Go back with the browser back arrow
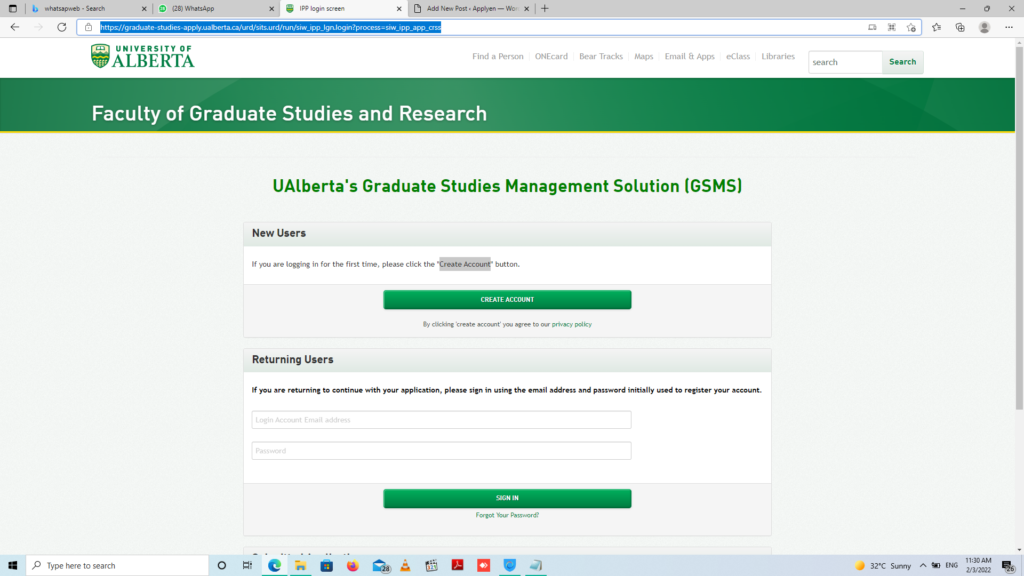This screenshot has width=1024, height=576. click(x=14, y=27)
